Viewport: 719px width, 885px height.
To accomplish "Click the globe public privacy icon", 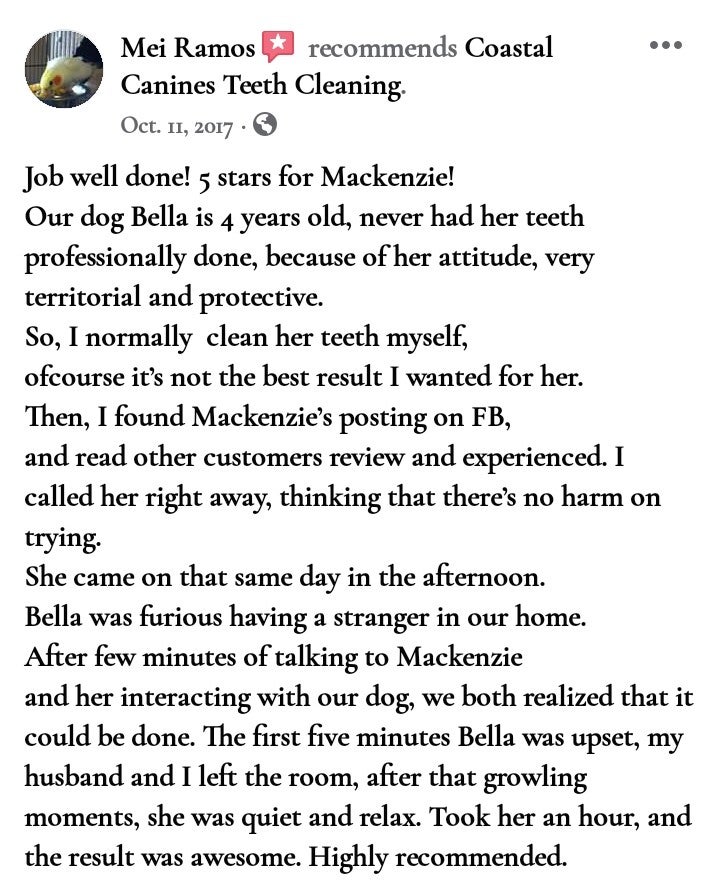I will [265, 125].
